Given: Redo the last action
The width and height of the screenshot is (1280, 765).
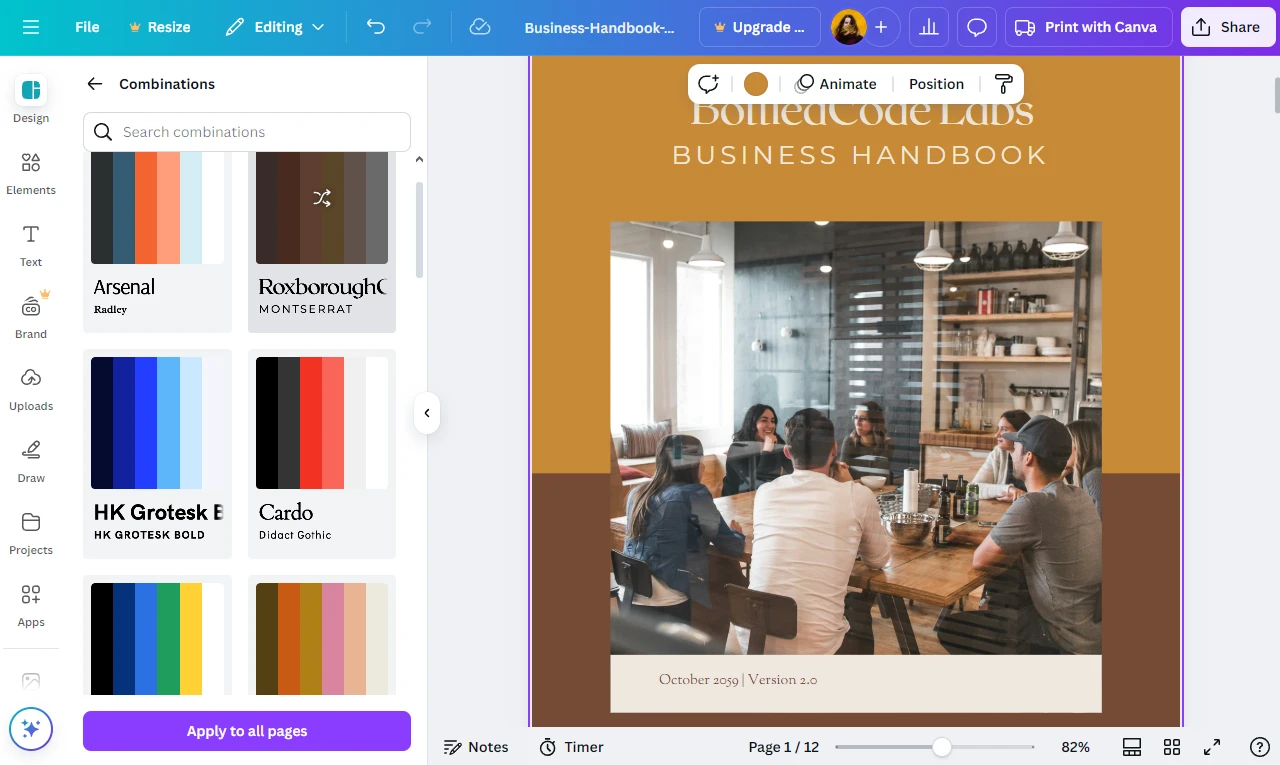Looking at the screenshot, I should coord(422,27).
